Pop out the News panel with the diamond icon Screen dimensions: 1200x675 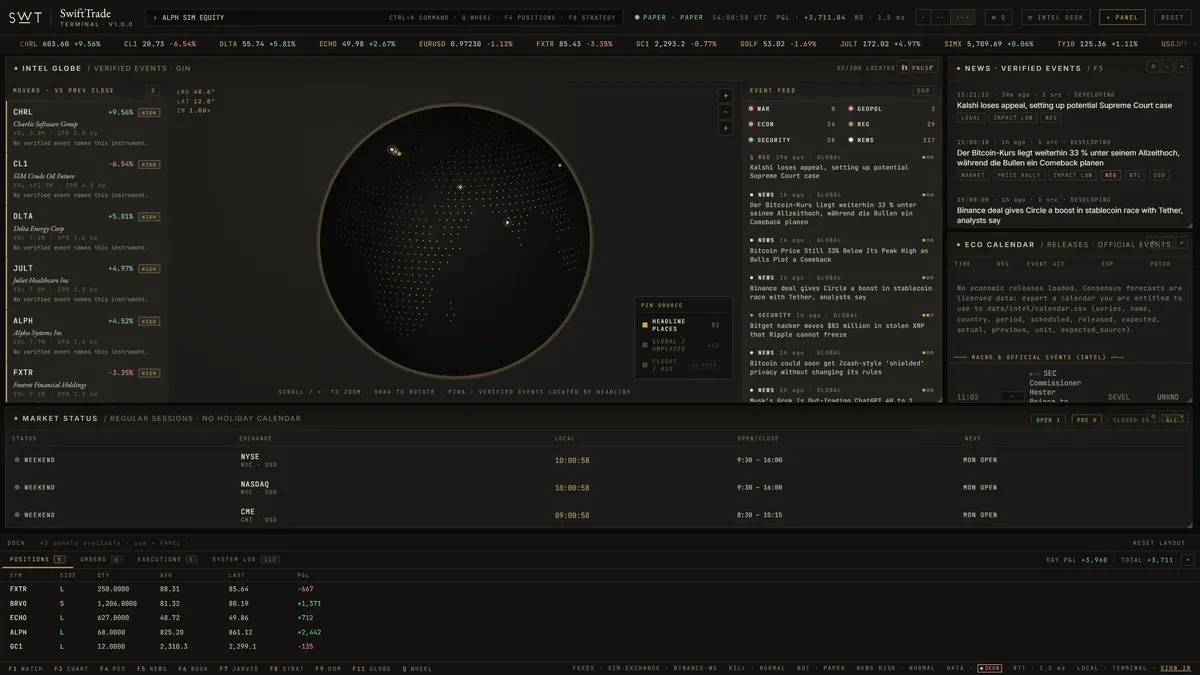pos(1153,66)
